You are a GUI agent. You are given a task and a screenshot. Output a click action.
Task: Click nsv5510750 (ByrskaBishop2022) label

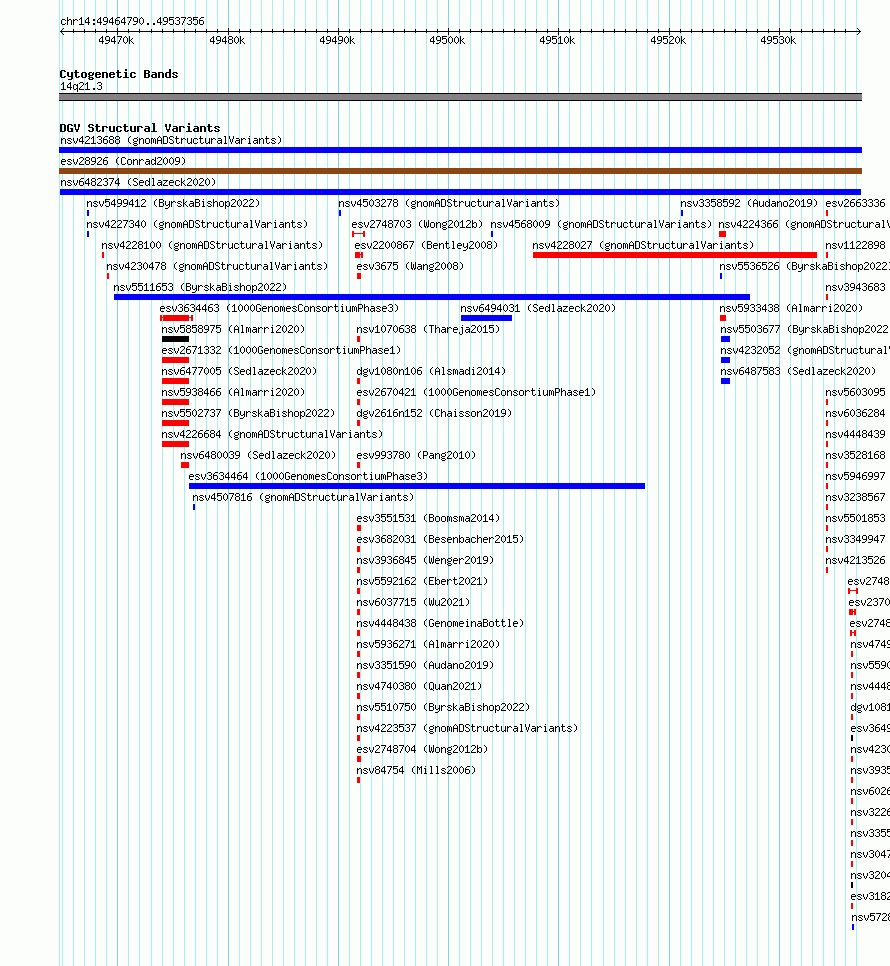[x=443, y=707]
